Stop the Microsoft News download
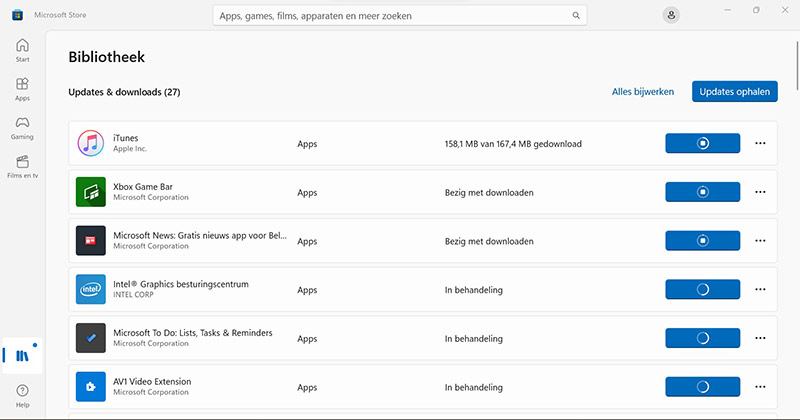The width and height of the screenshot is (800, 420). (x=703, y=240)
